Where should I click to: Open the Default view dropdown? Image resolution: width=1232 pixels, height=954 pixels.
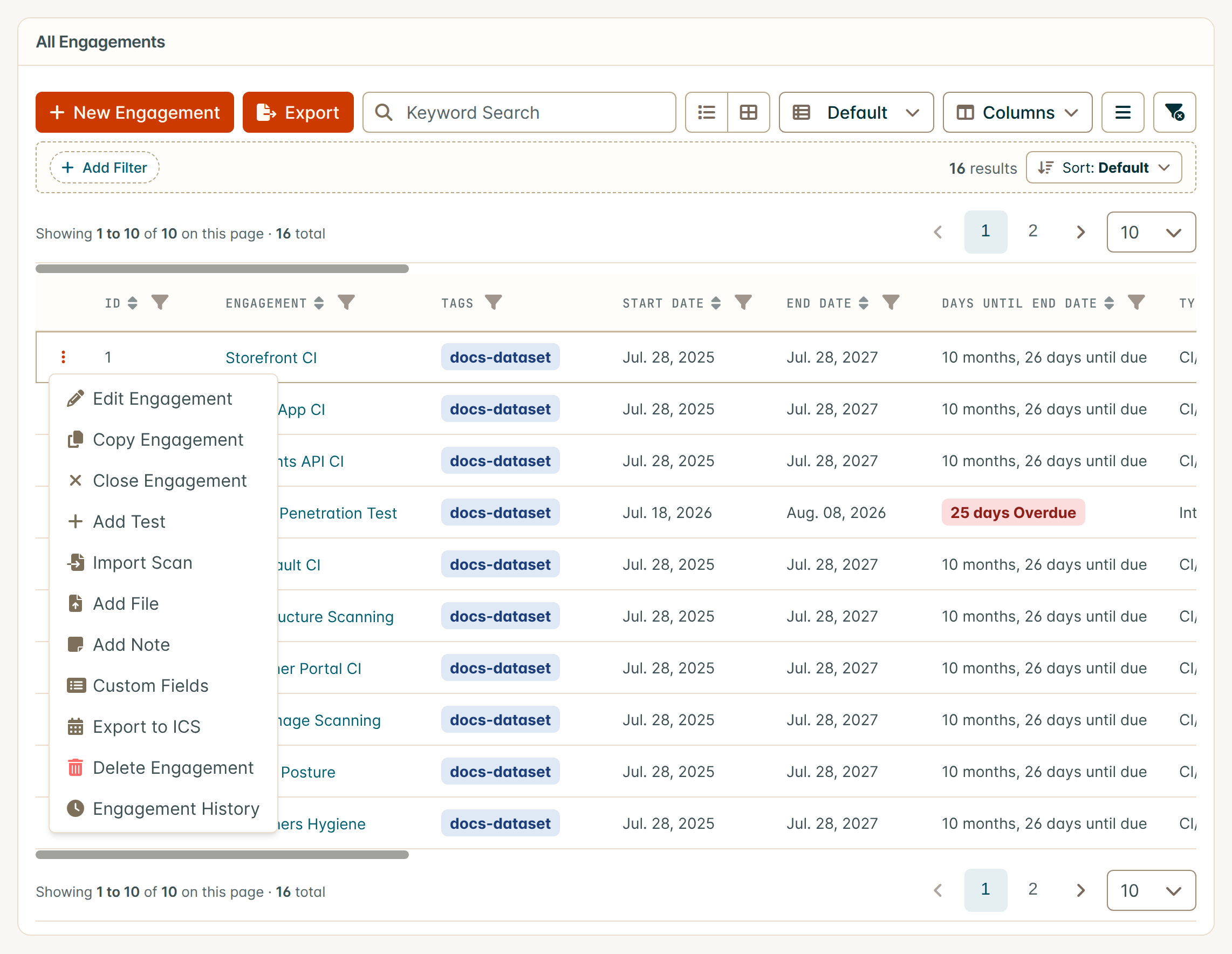point(855,112)
